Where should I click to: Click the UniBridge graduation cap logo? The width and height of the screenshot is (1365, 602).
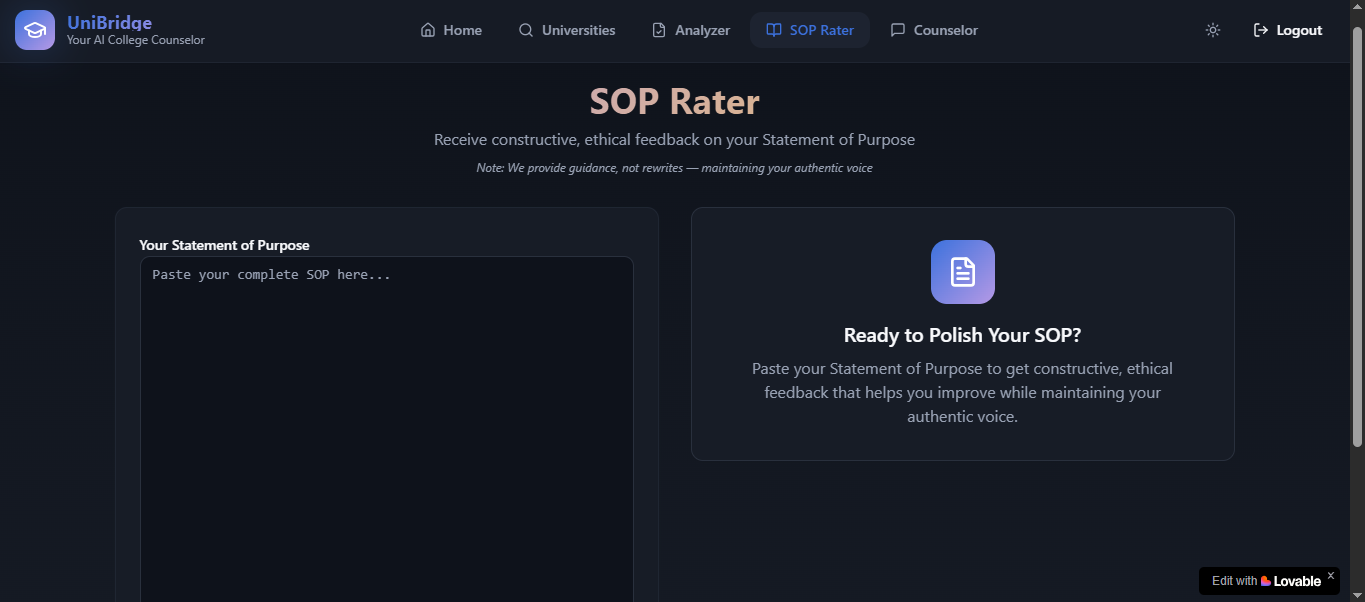coord(35,30)
